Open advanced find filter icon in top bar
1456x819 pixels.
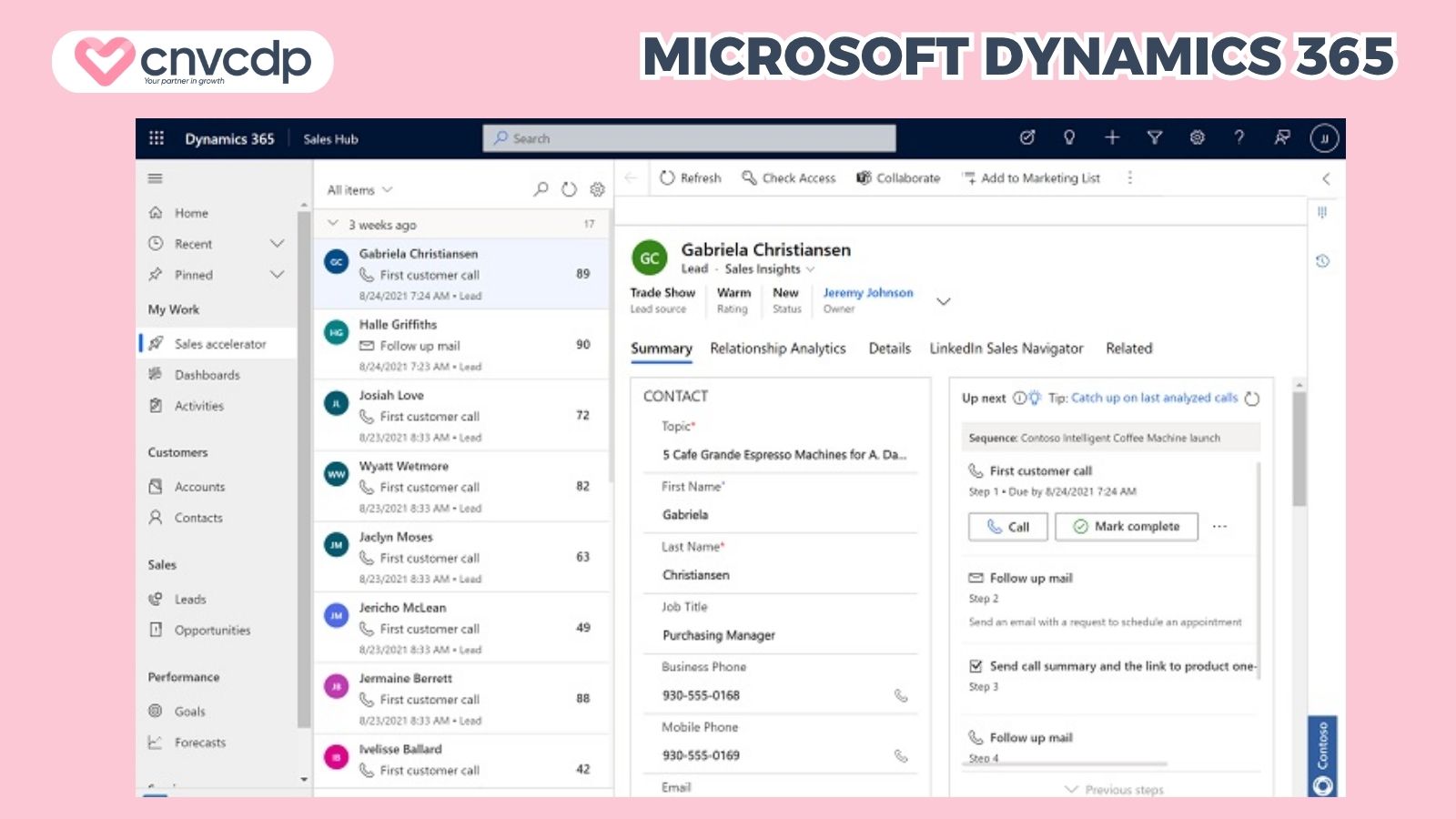click(x=1155, y=137)
